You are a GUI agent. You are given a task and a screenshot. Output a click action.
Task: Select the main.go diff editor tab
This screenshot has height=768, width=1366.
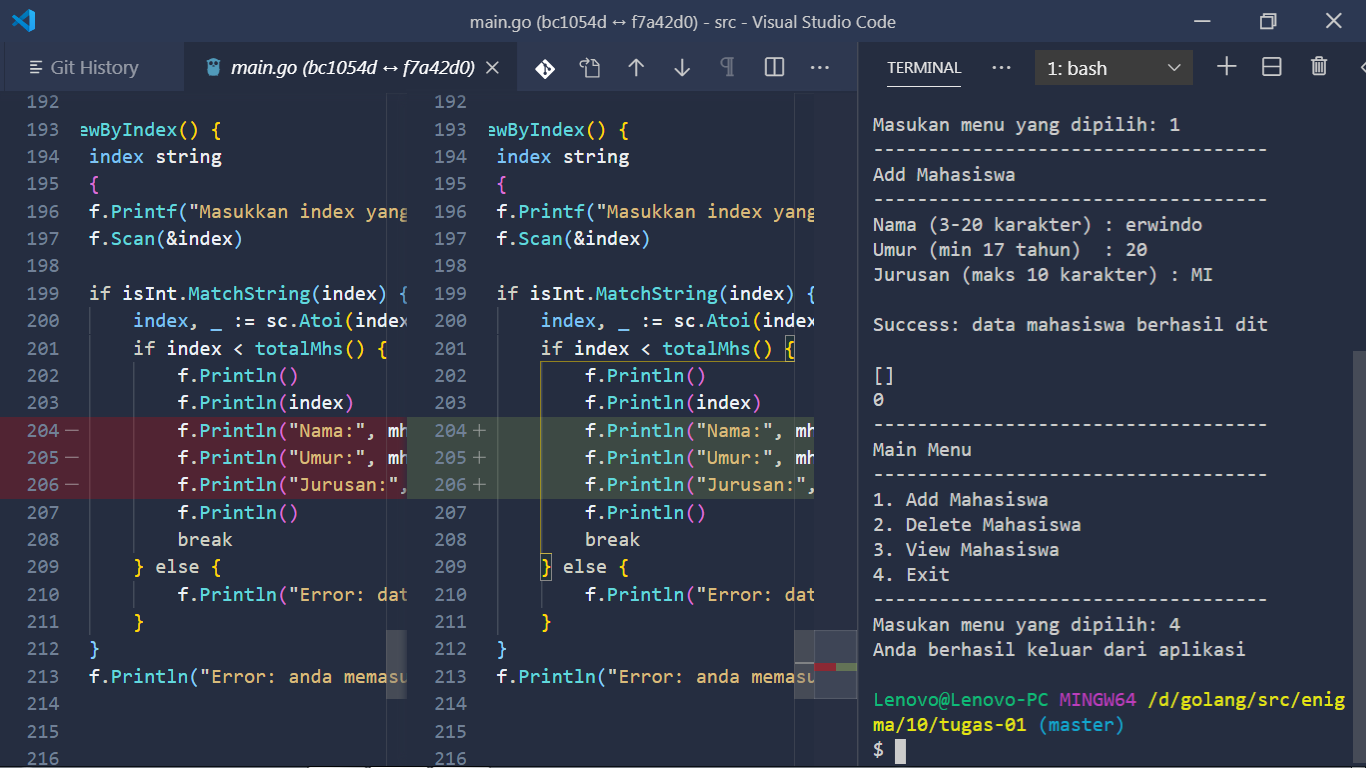(x=352, y=68)
